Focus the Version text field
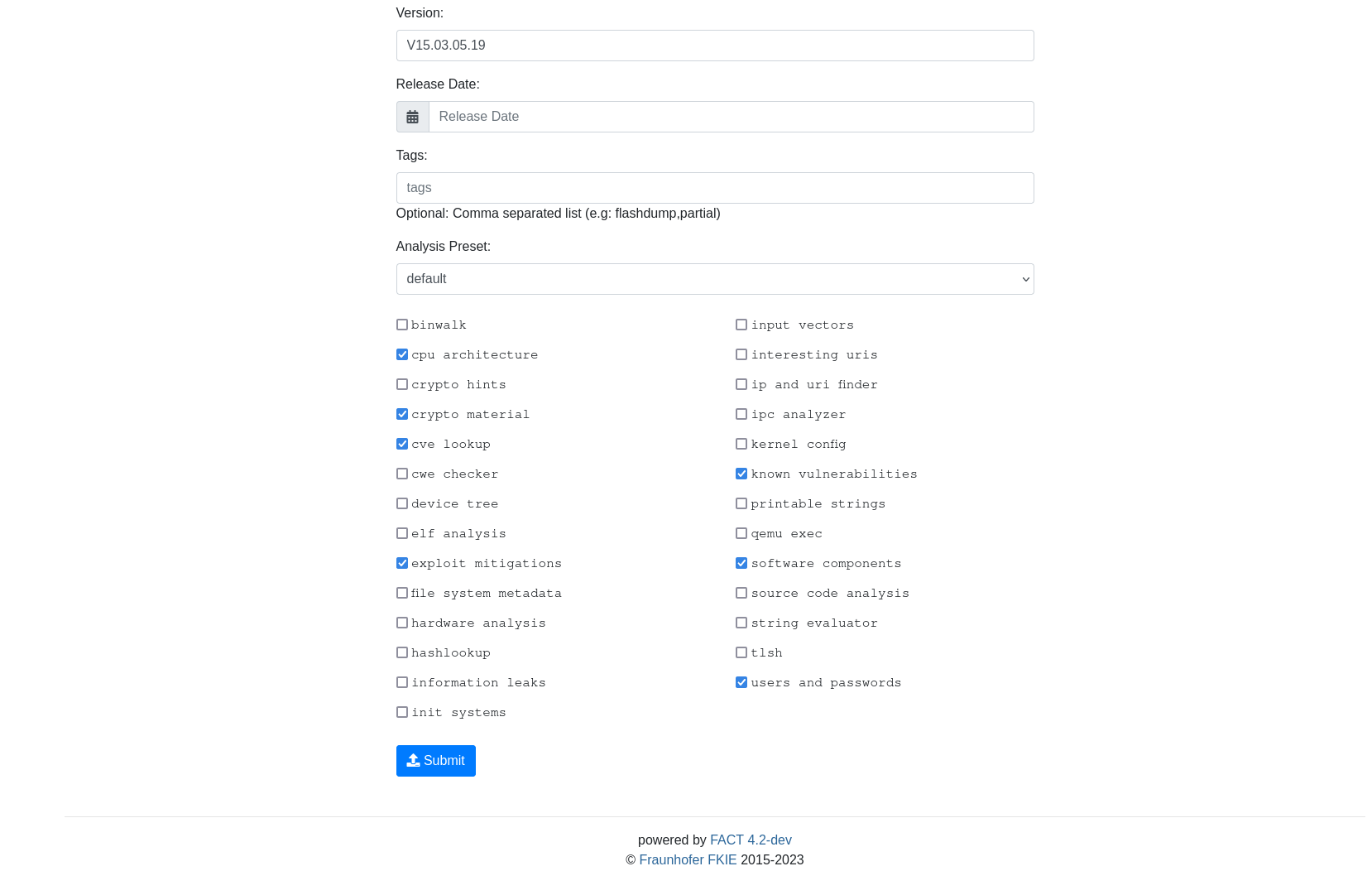This screenshot has width=1372, height=871. click(x=714, y=46)
